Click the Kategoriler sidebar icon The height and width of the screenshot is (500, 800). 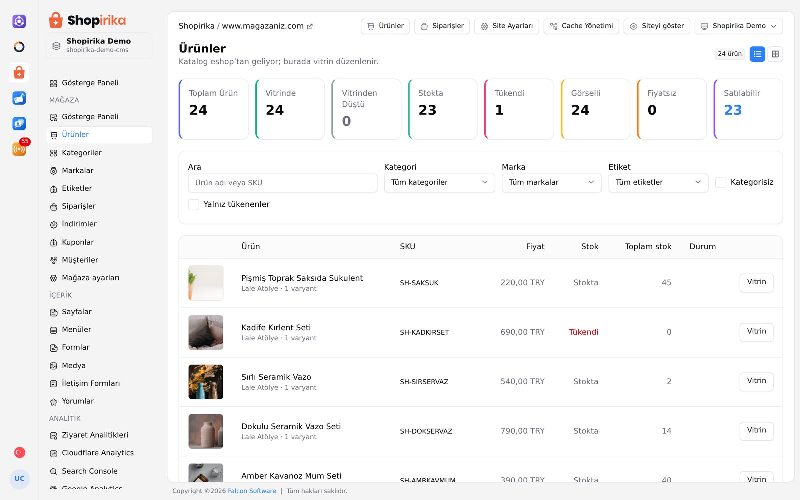tap(54, 153)
